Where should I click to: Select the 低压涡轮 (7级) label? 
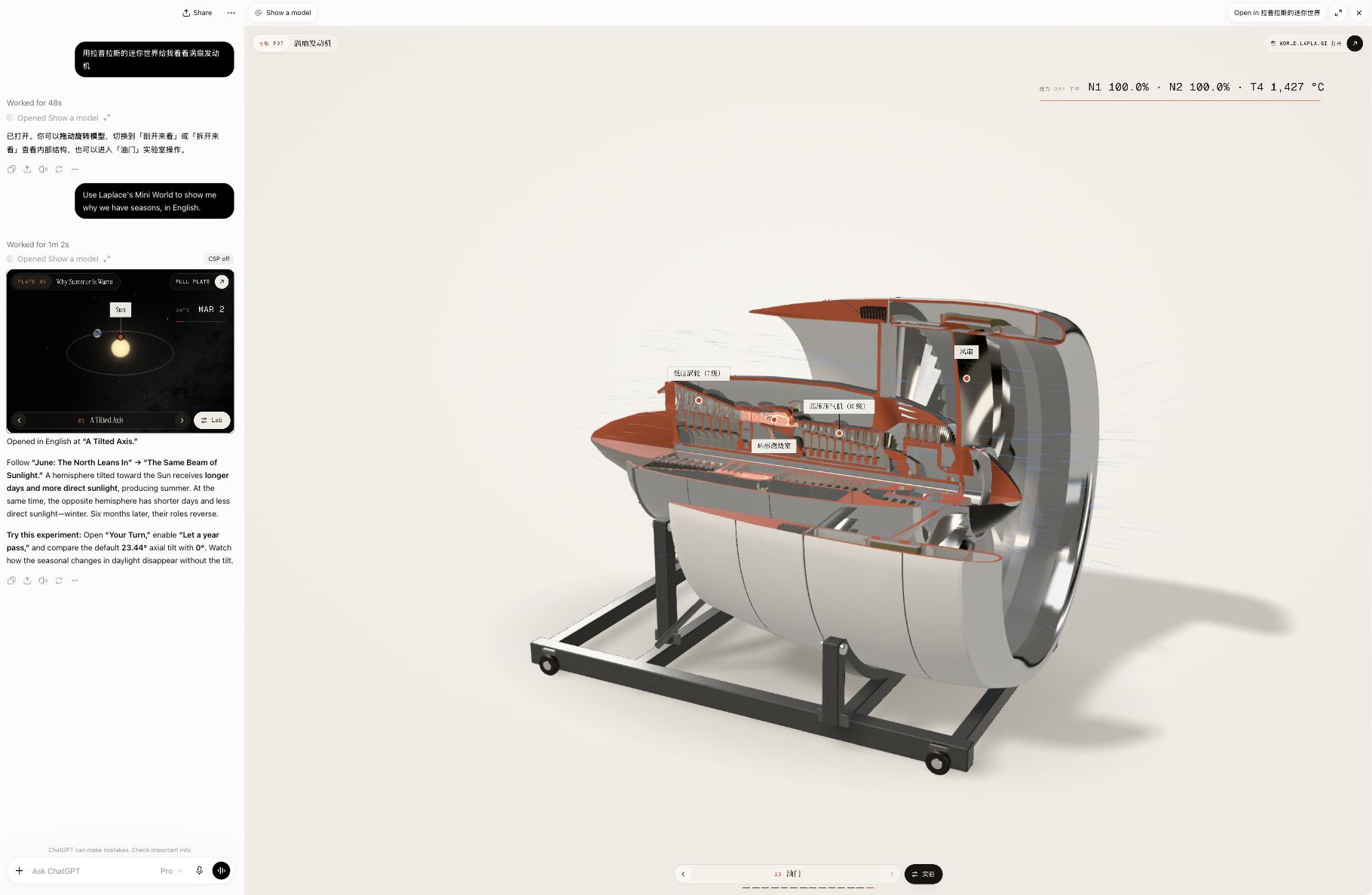(697, 373)
